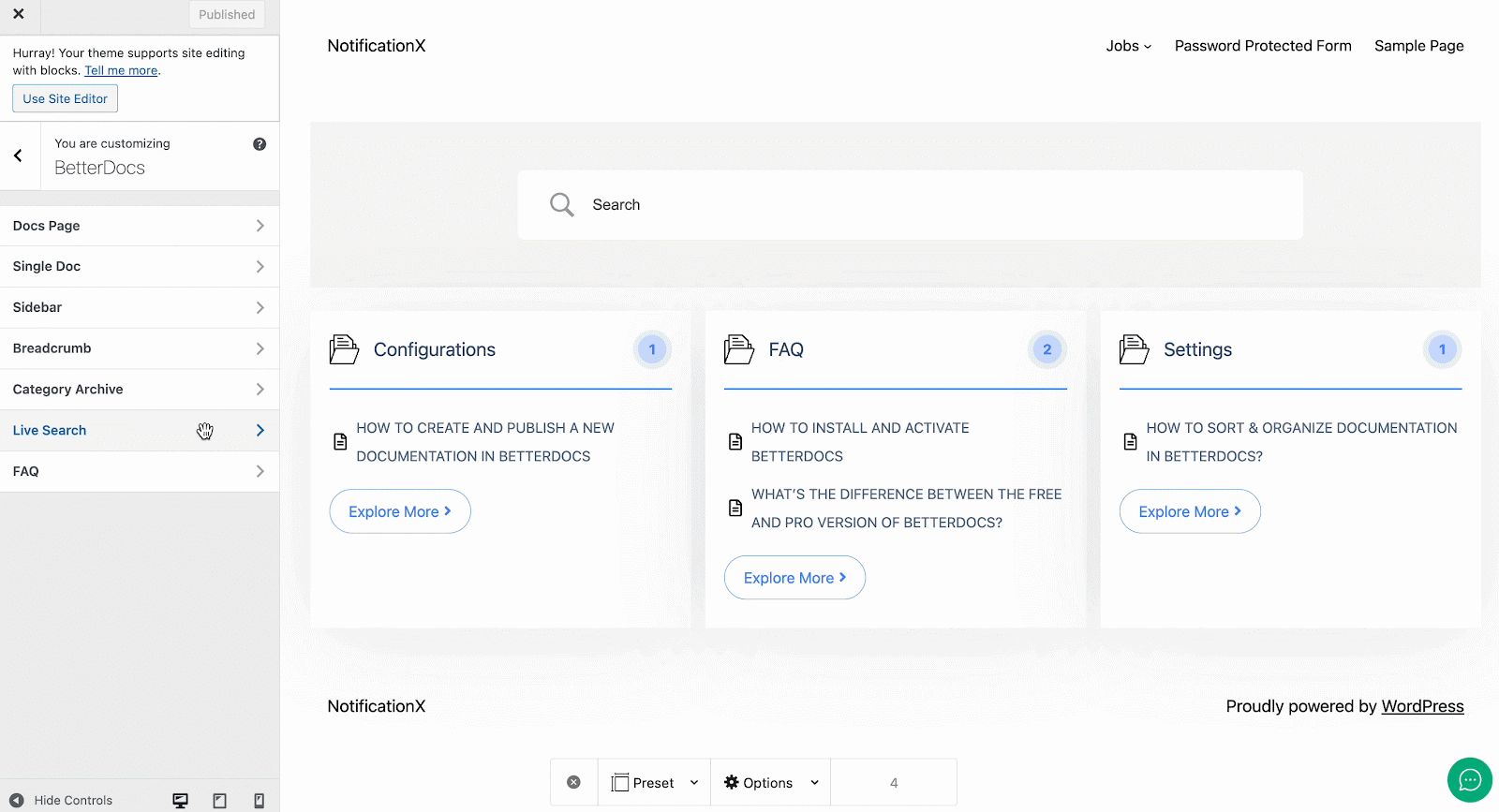Screen dimensions: 1499x812
Task: Click the FAQ category folder icon
Action: (x=739, y=349)
